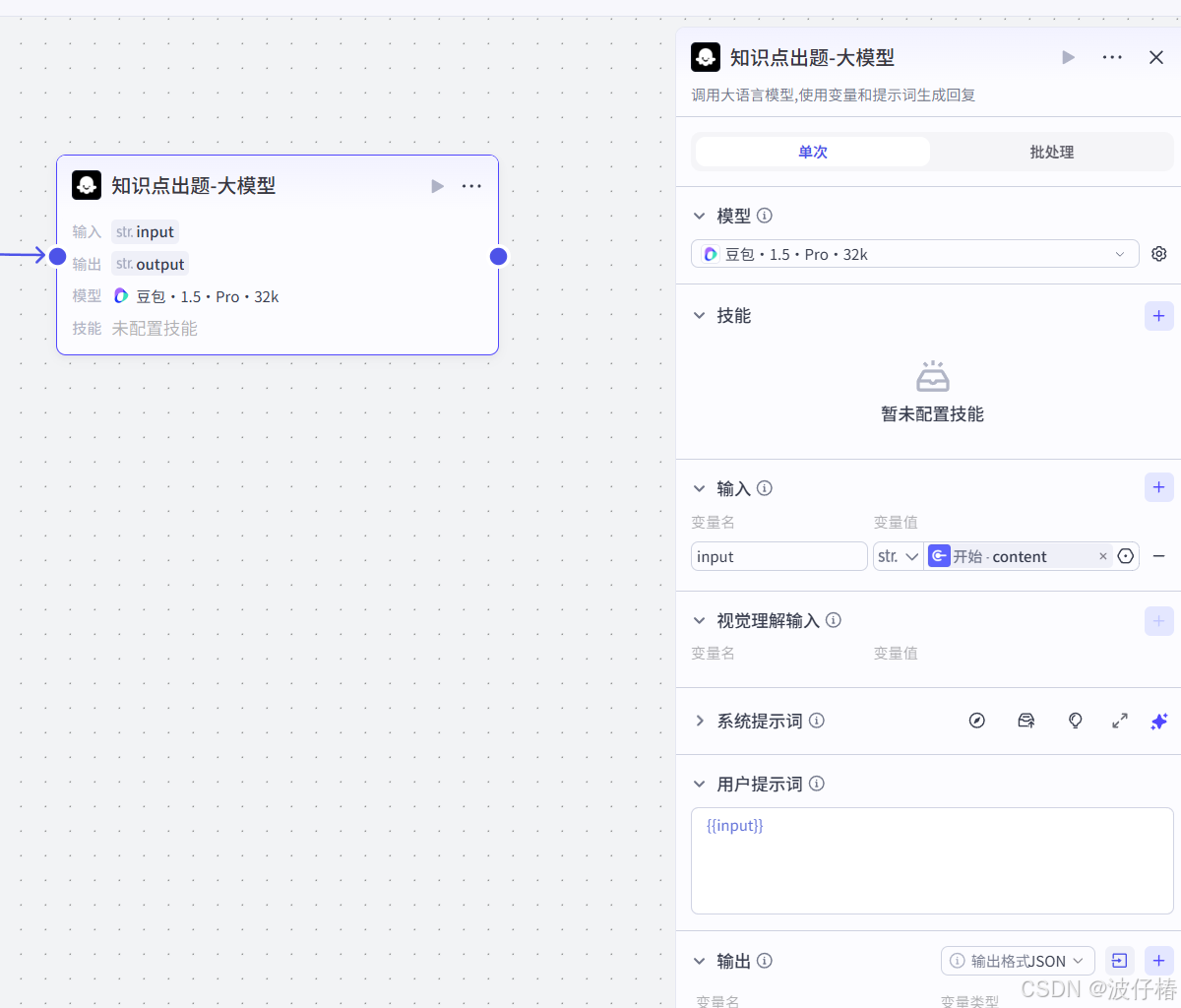
Task: Delete the input variable row with minus icon
Action: point(1159,556)
